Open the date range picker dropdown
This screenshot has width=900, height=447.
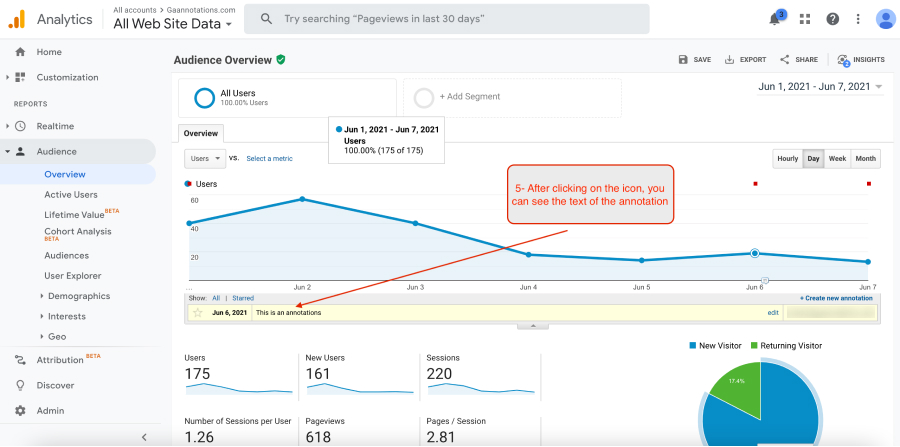tap(820, 87)
